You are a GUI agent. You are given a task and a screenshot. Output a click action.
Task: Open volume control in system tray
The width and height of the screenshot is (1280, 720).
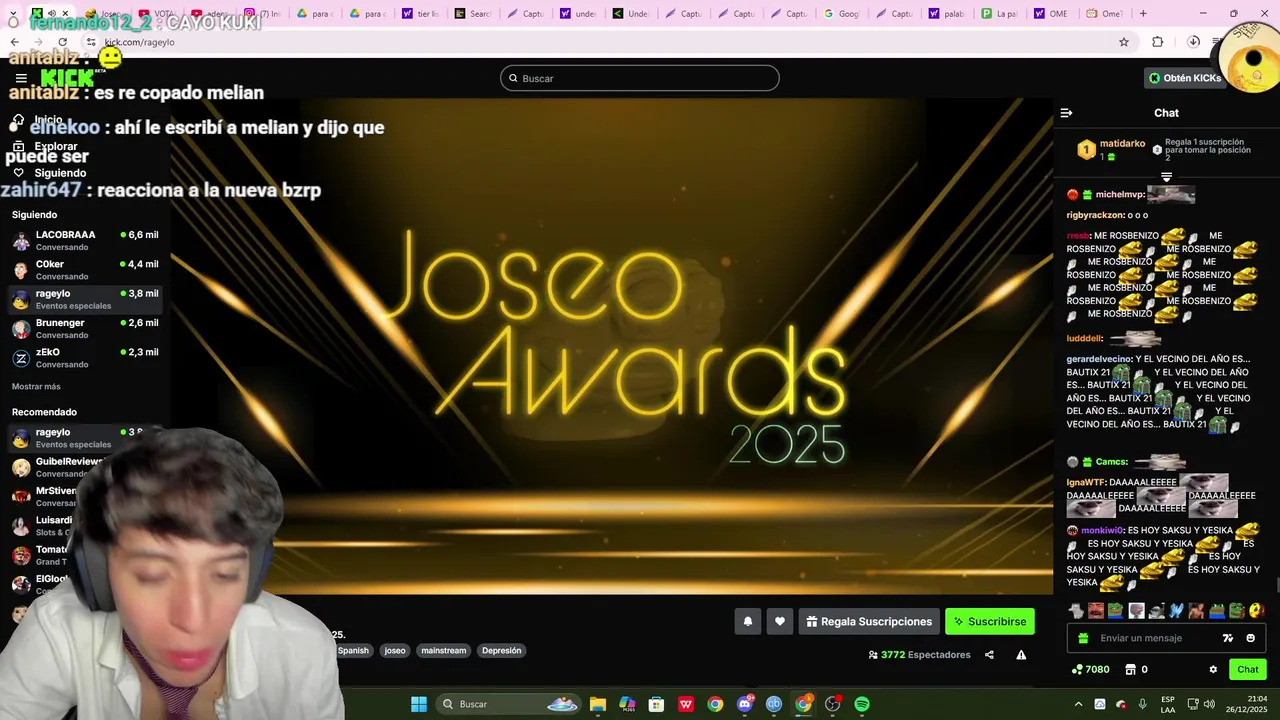(1210, 704)
